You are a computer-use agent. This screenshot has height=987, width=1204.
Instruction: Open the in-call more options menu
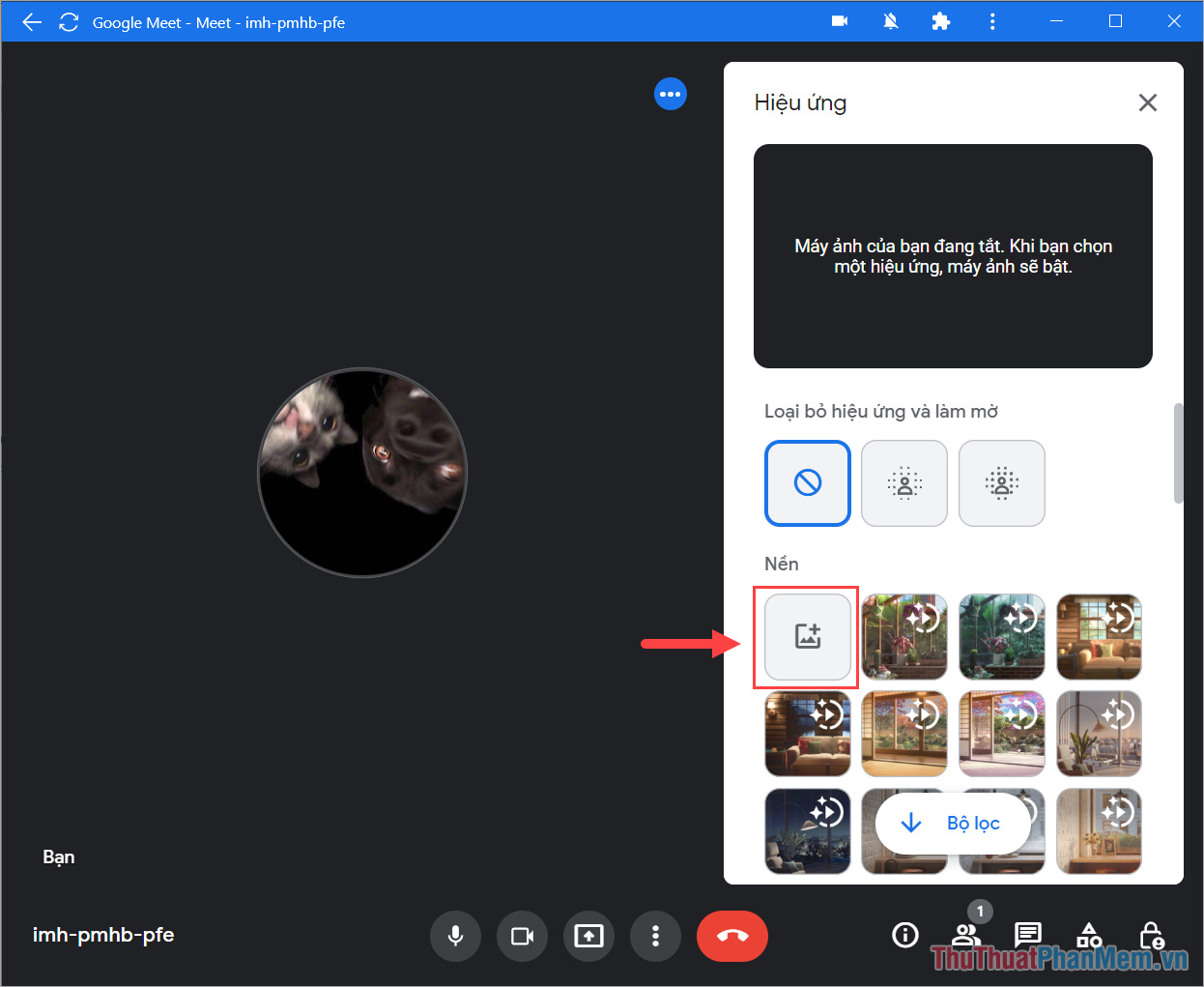pos(655,935)
